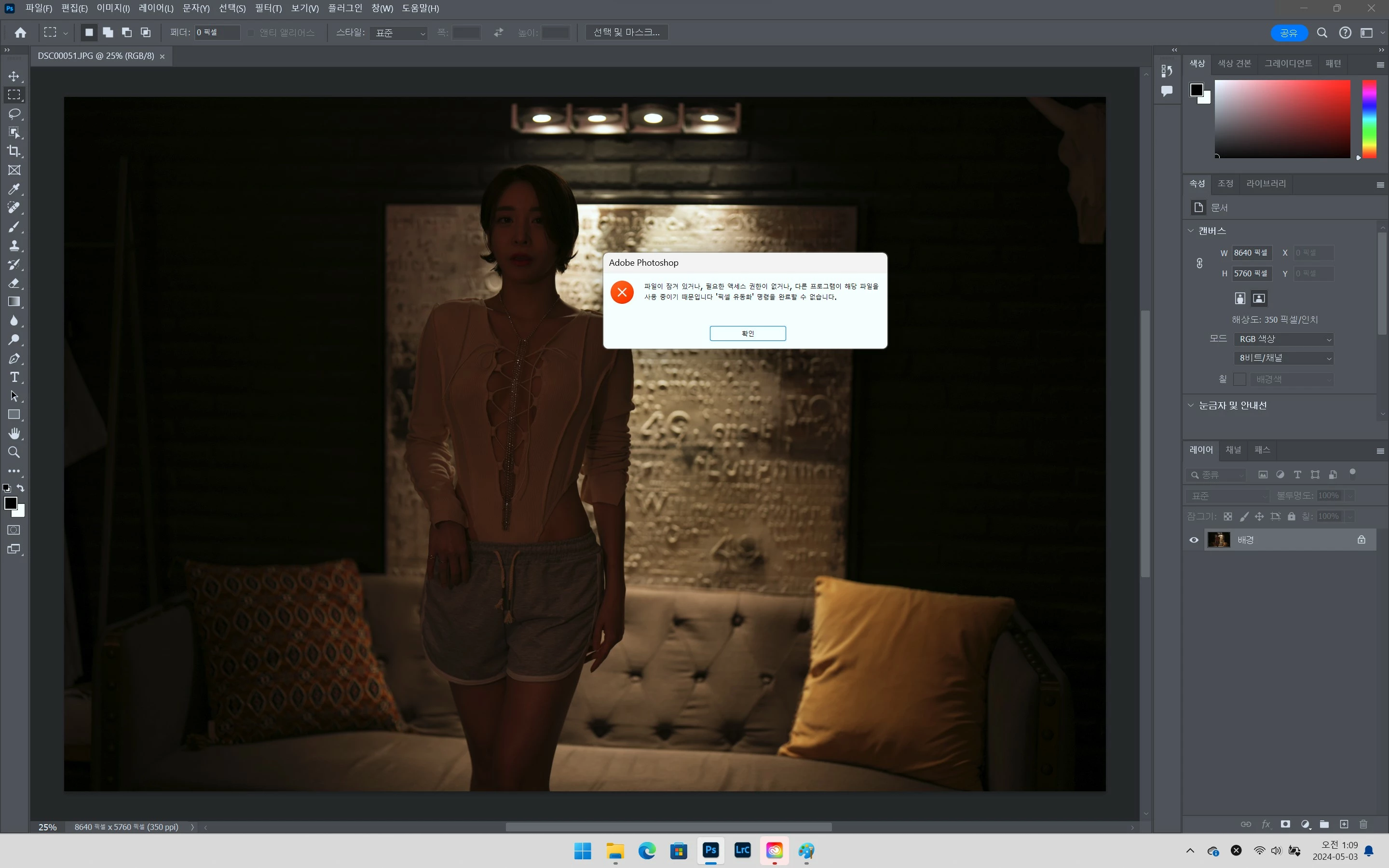Select the Lasso tool
1389x868 pixels.
pyautogui.click(x=14, y=114)
